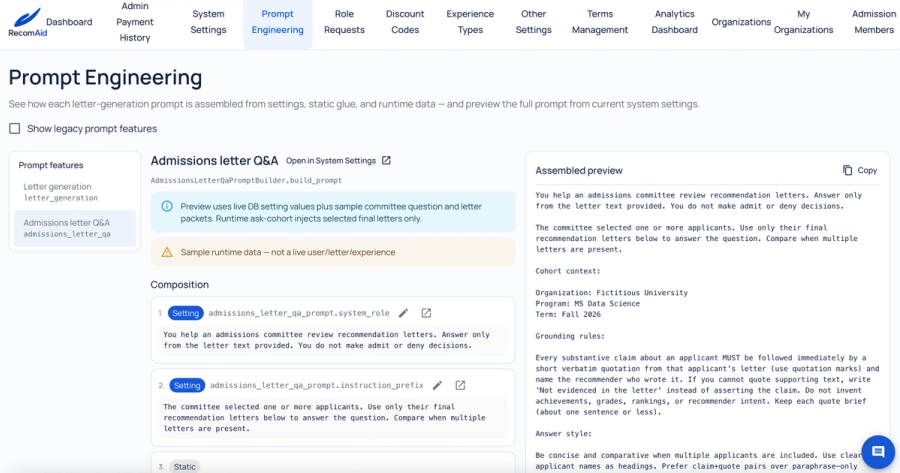The image size is (900, 473).
Task: Click the Composition heading
Action: tap(180, 285)
